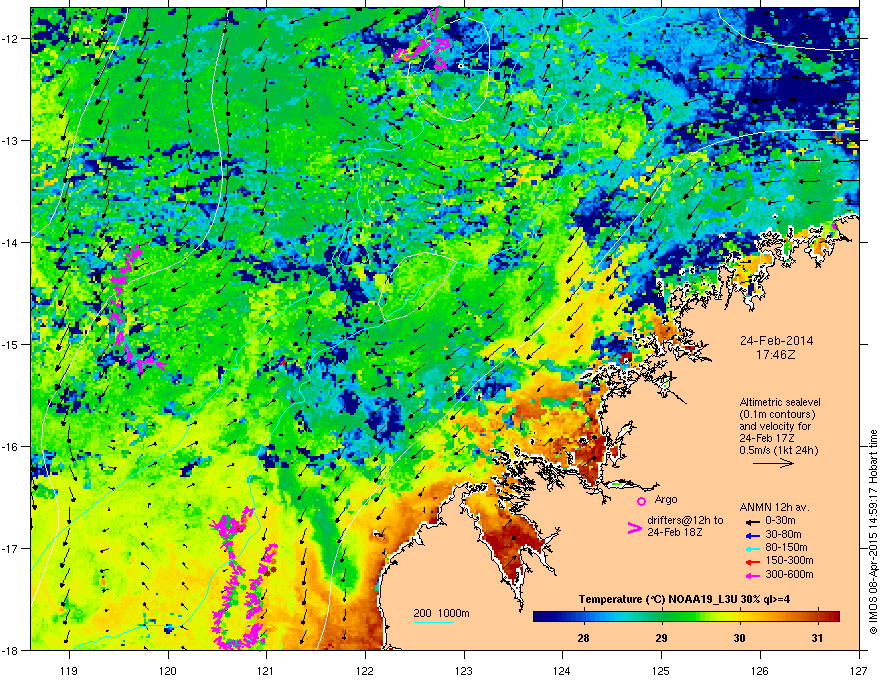
Task: Click the colorbar tick label 31
Action: tap(818, 638)
